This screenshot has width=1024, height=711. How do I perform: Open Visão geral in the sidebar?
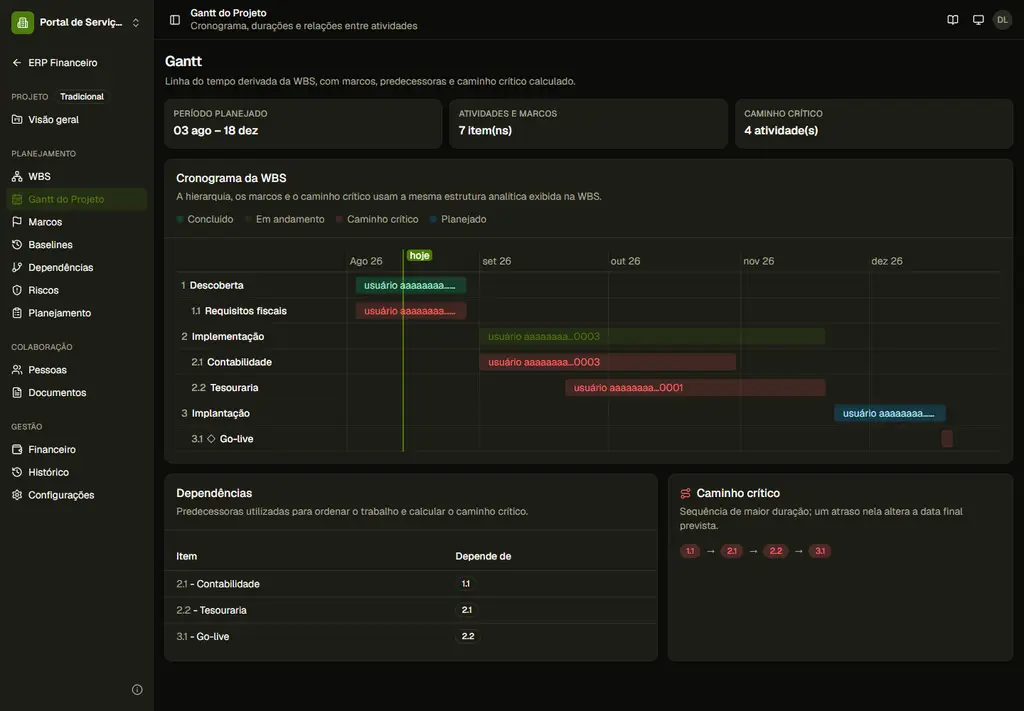tap(76, 119)
